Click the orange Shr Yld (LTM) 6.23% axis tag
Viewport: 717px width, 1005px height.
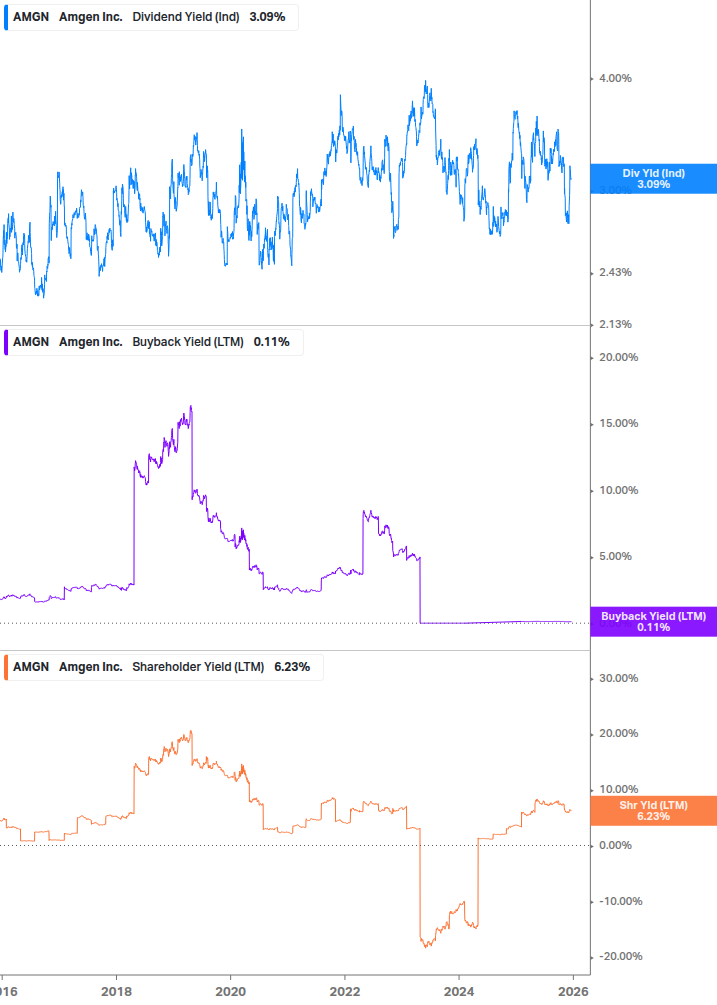[654, 811]
